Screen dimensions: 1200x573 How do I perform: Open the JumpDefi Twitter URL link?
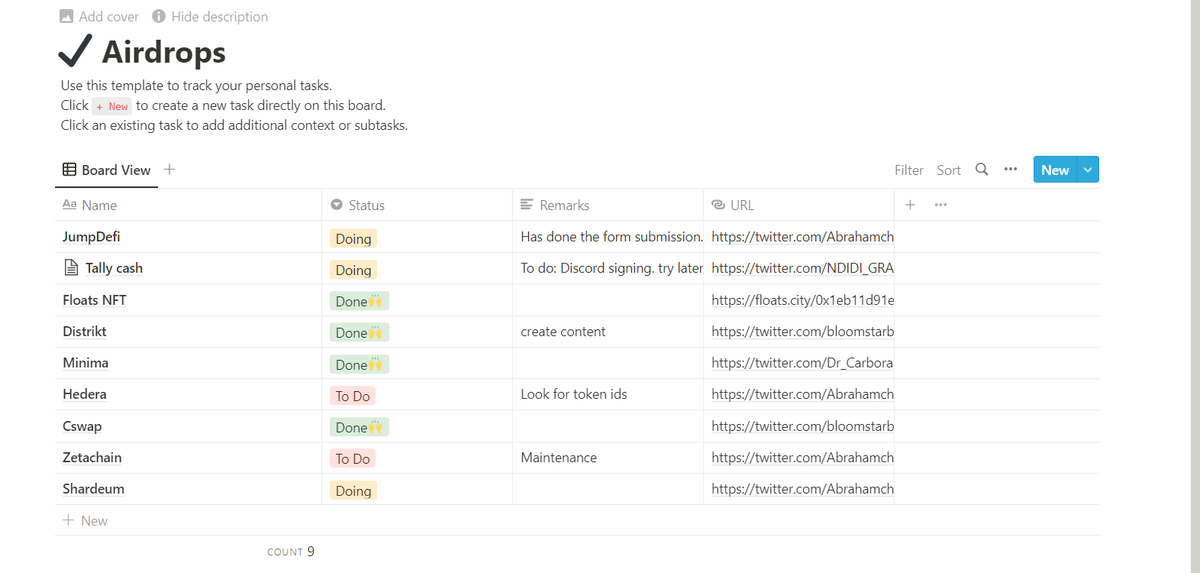click(x=802, y=237)
